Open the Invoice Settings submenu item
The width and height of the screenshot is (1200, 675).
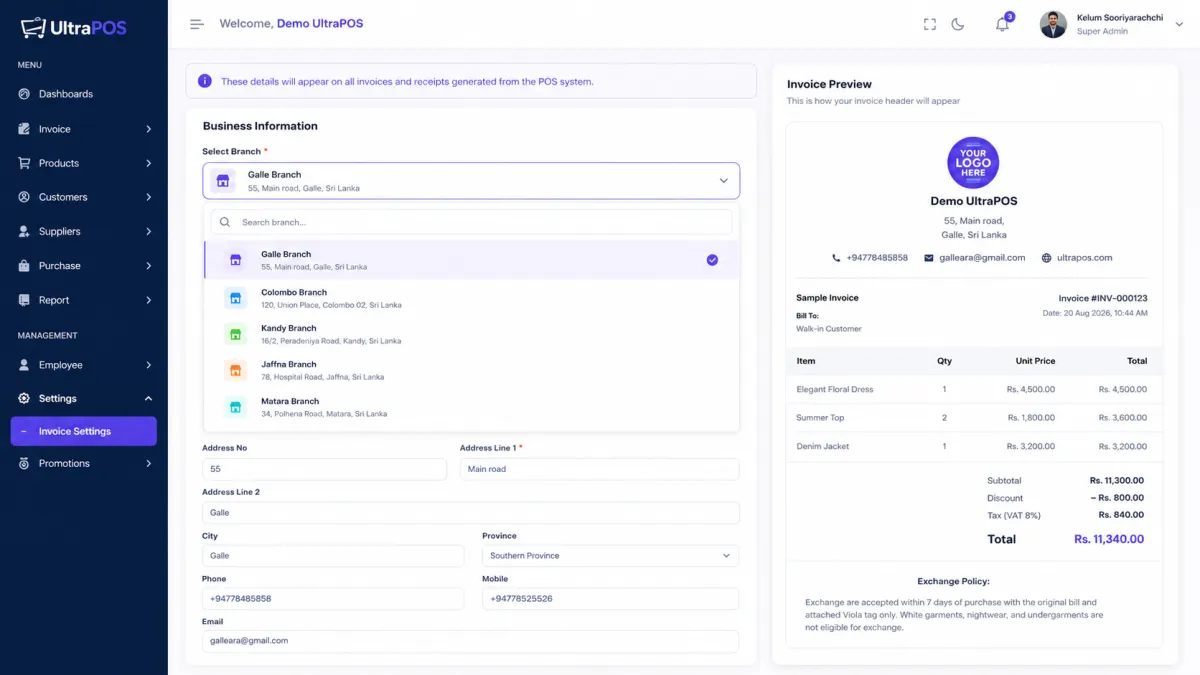pyautogui.click(x=84, y=431)
